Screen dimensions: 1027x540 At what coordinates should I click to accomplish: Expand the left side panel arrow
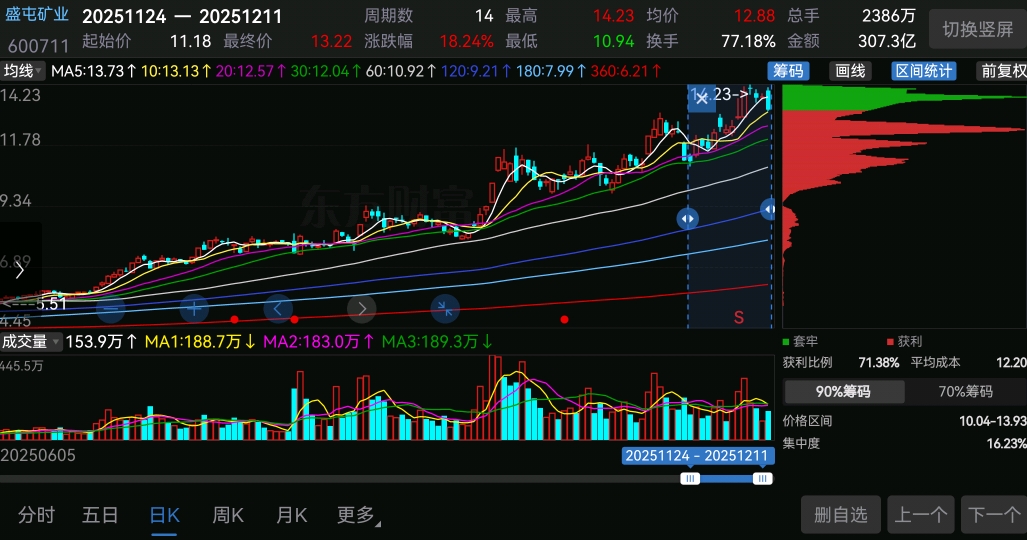tap(20, 270)
